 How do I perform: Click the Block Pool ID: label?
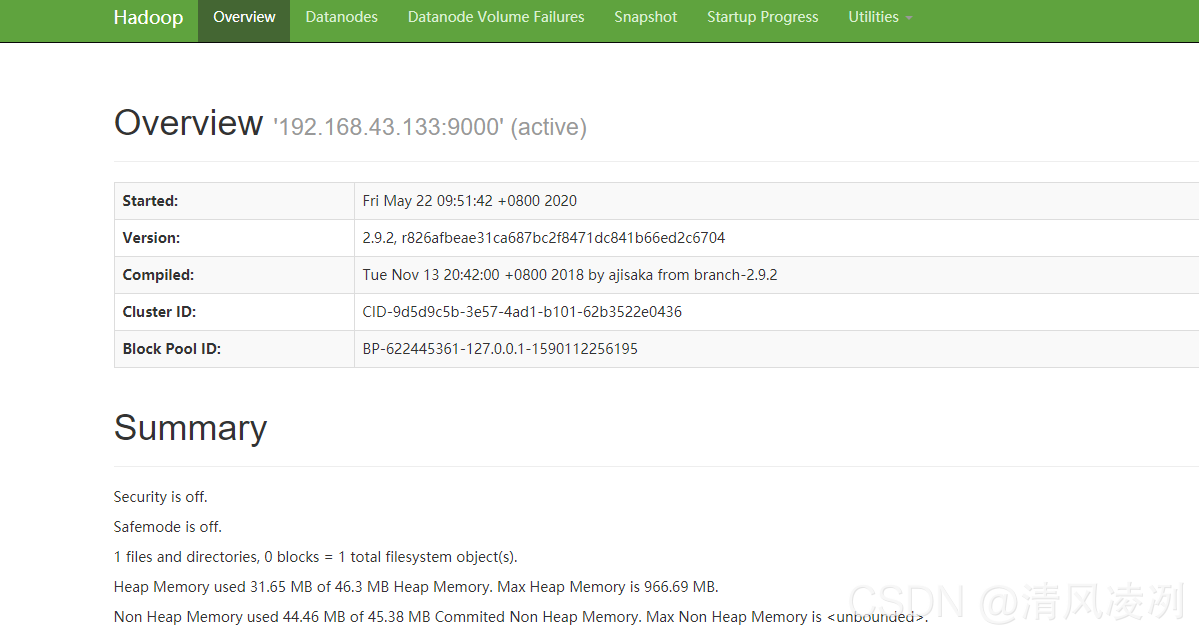(171, 349)
